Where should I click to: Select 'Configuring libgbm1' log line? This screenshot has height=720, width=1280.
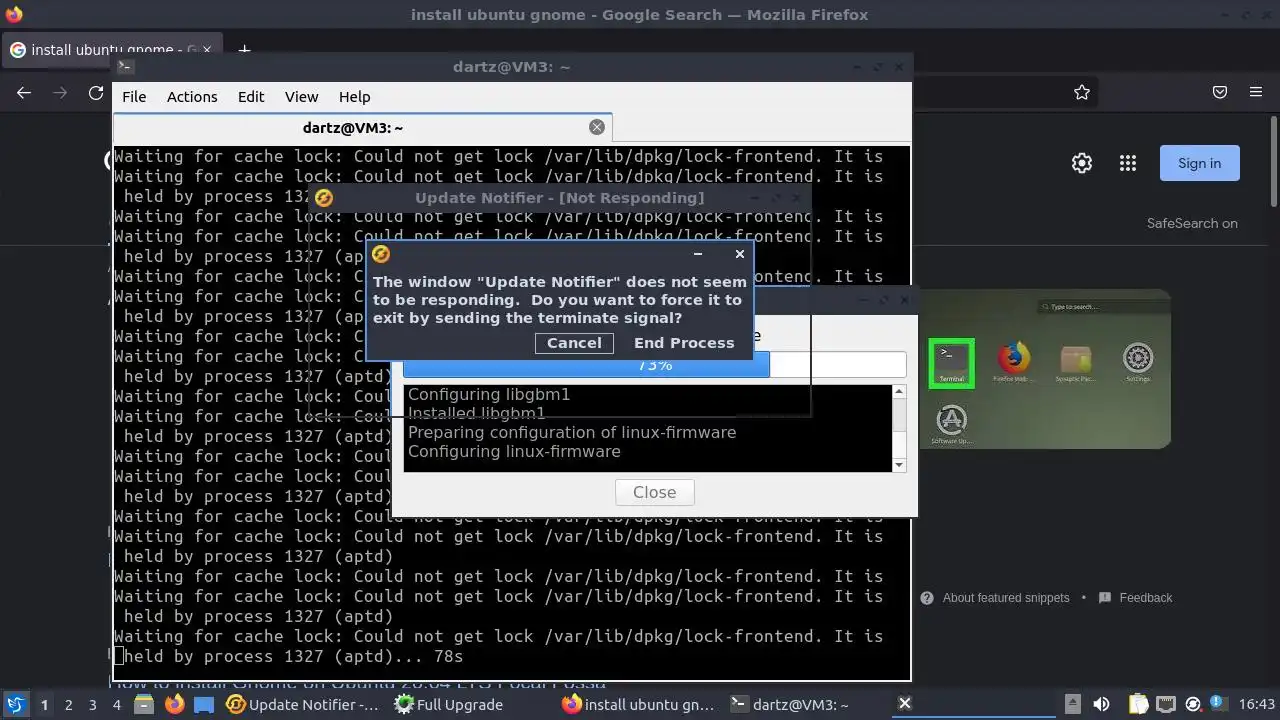coord(489,395)
